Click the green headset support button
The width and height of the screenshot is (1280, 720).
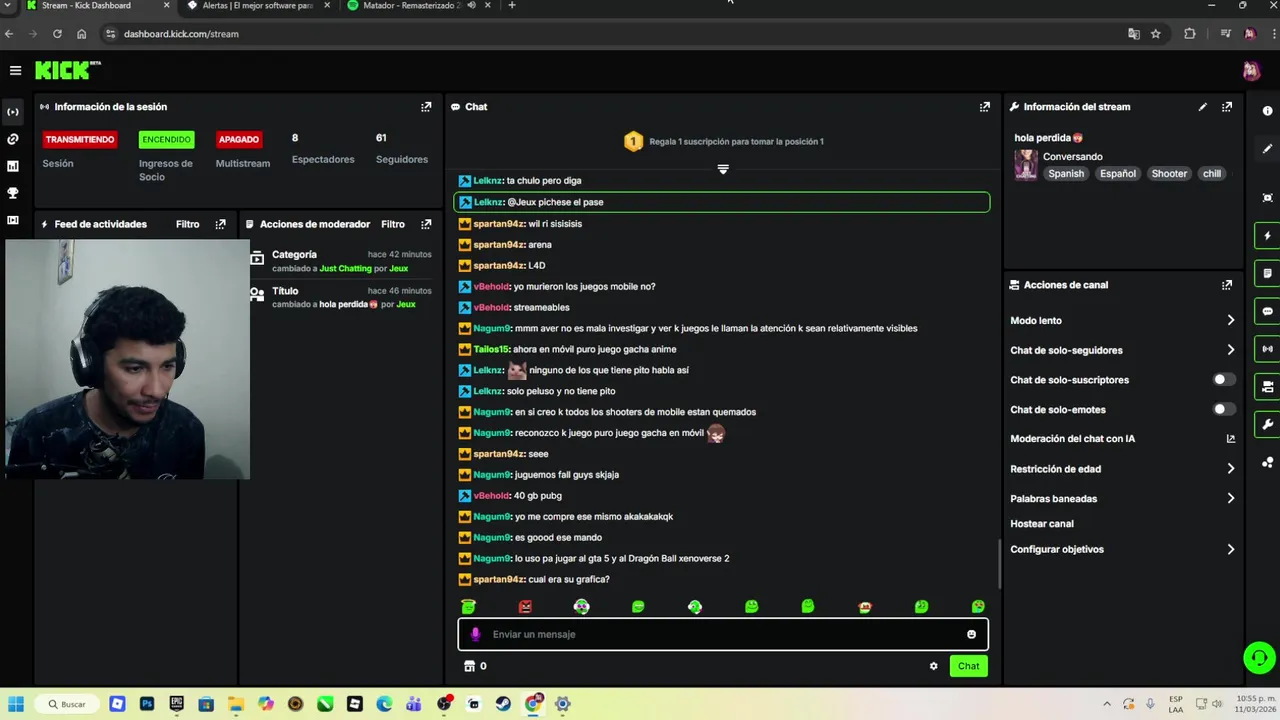click(1258, 657)
